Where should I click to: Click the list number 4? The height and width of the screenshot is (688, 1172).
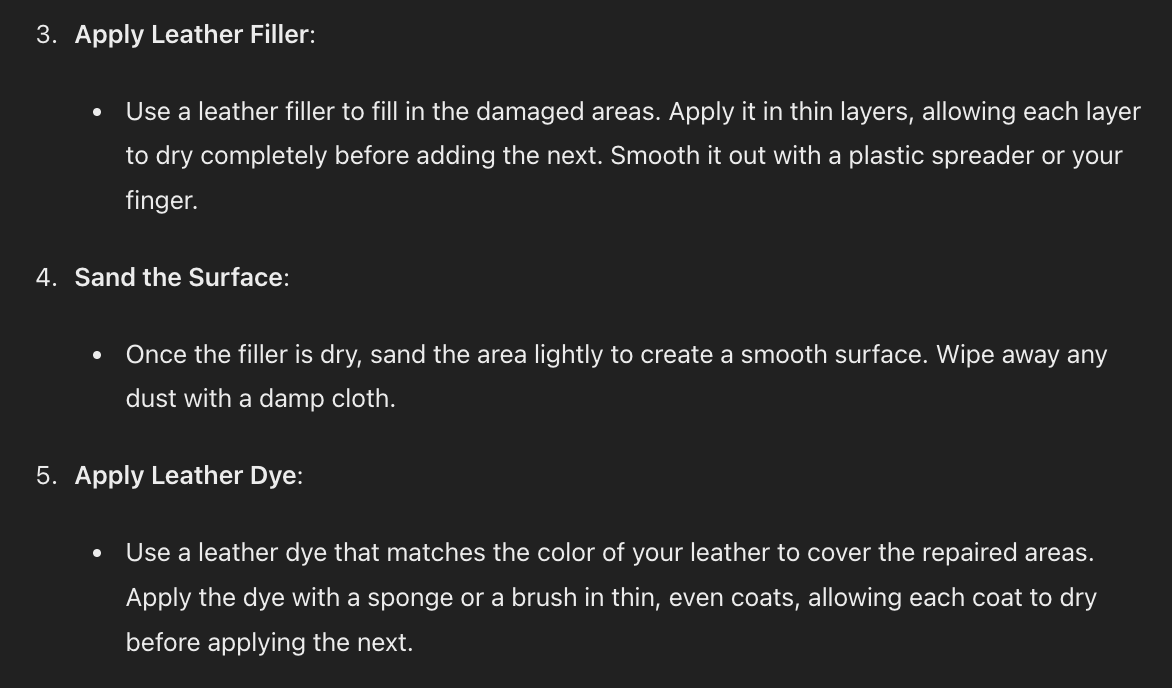(x=46, y=278)
